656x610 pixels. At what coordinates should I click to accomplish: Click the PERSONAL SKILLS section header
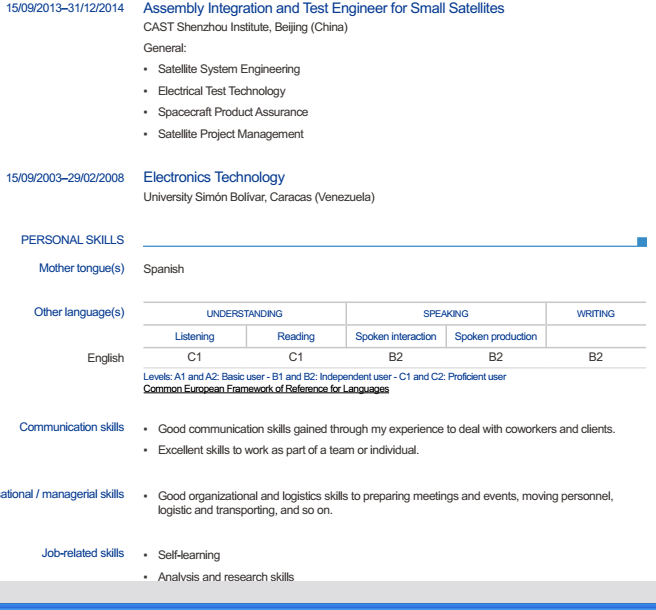click(73, 240)
